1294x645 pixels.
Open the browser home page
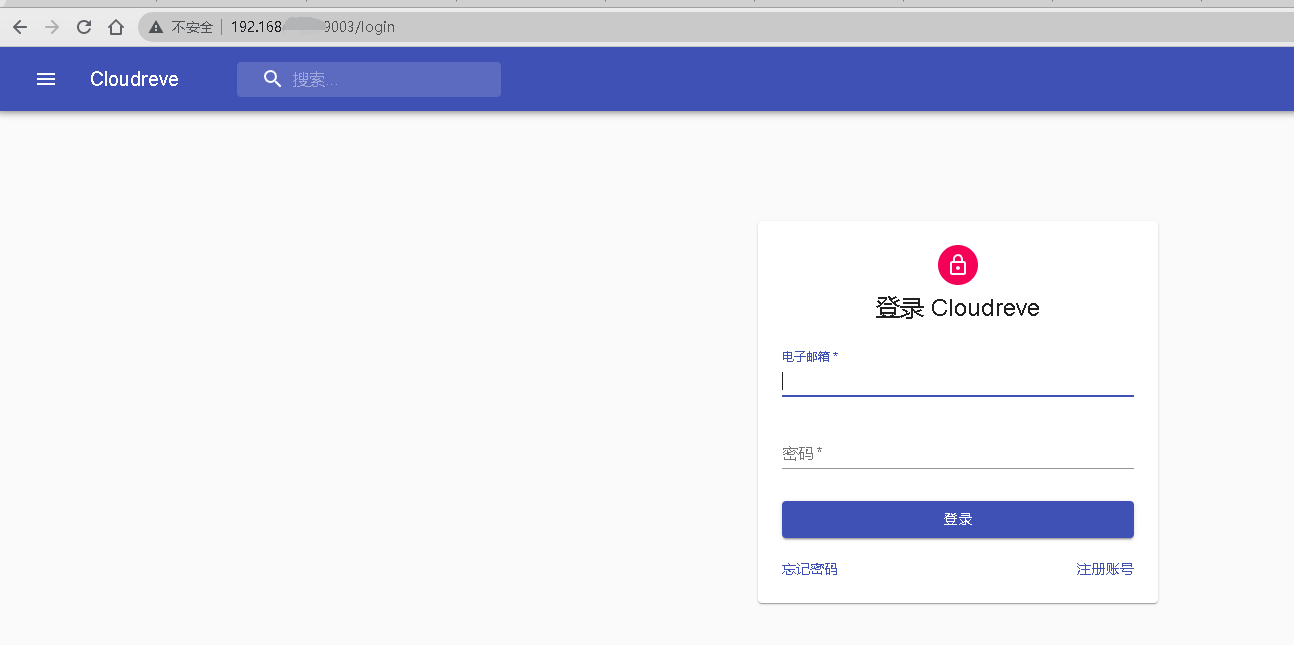(x=116, y=27)
